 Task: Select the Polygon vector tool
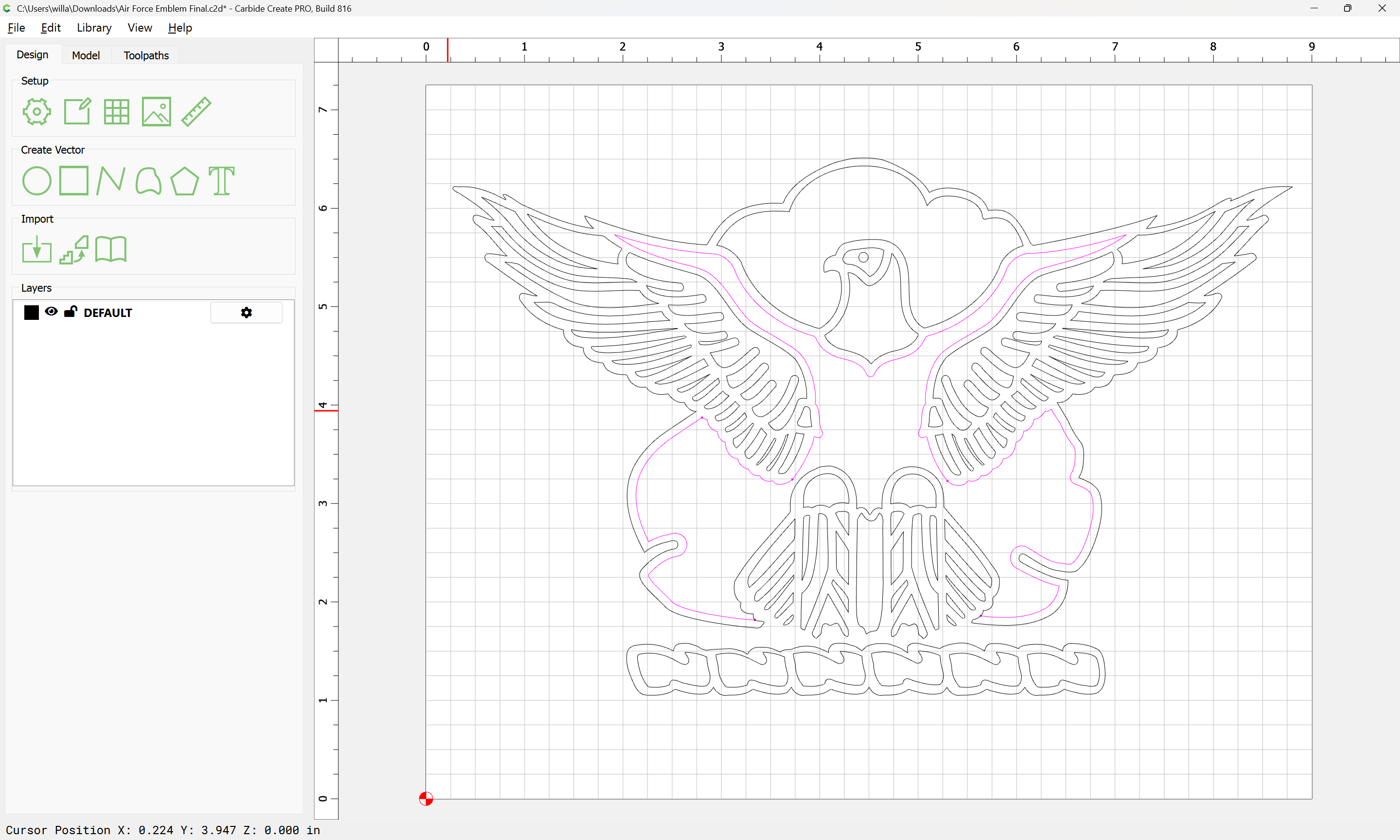184,181
